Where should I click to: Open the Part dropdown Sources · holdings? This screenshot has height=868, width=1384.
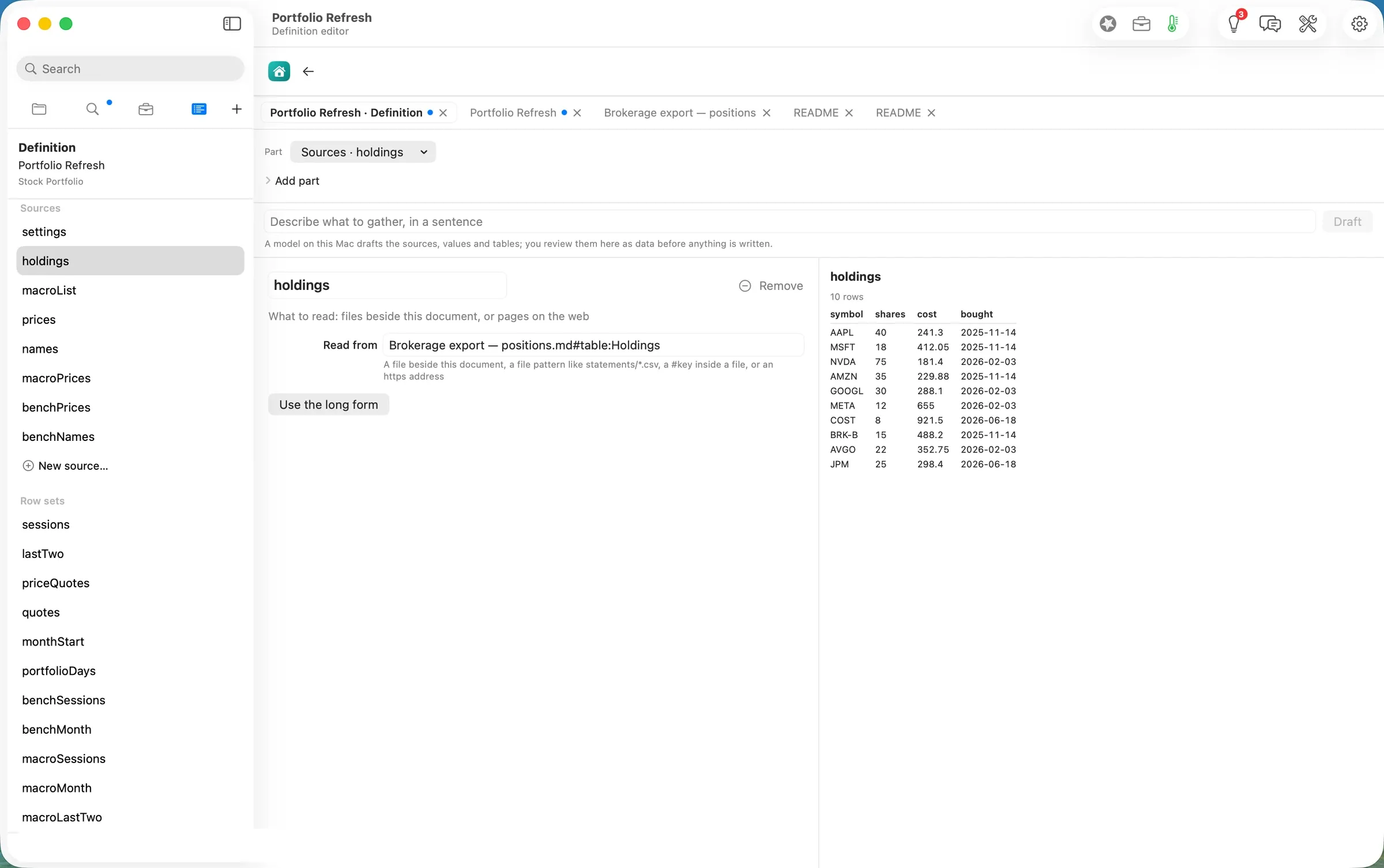click(x=363, y=152)
